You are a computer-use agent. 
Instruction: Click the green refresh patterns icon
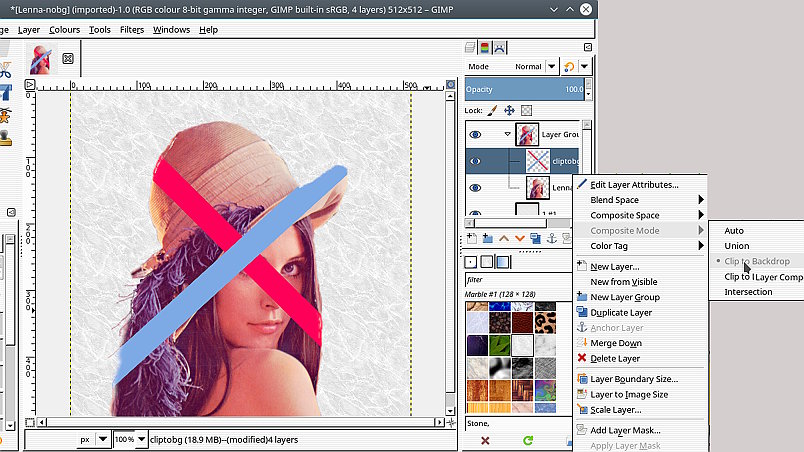pos(528,440)
